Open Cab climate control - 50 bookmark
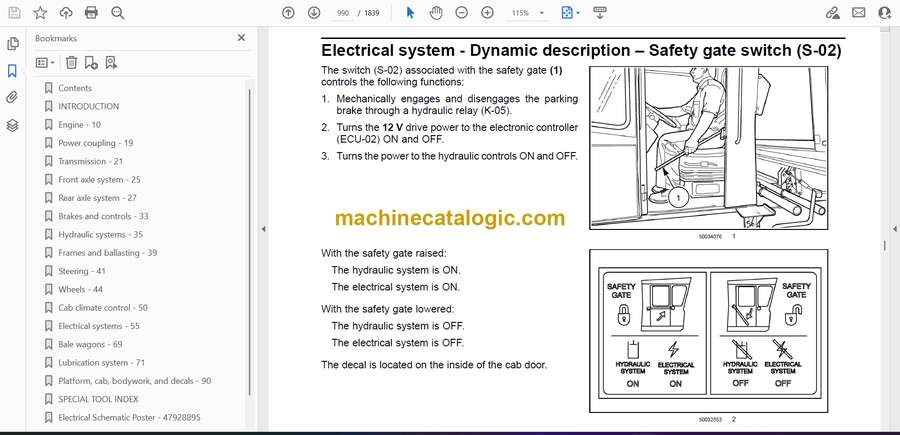The width and height of the screenshot is (900, 435). [x=103, y=308]
